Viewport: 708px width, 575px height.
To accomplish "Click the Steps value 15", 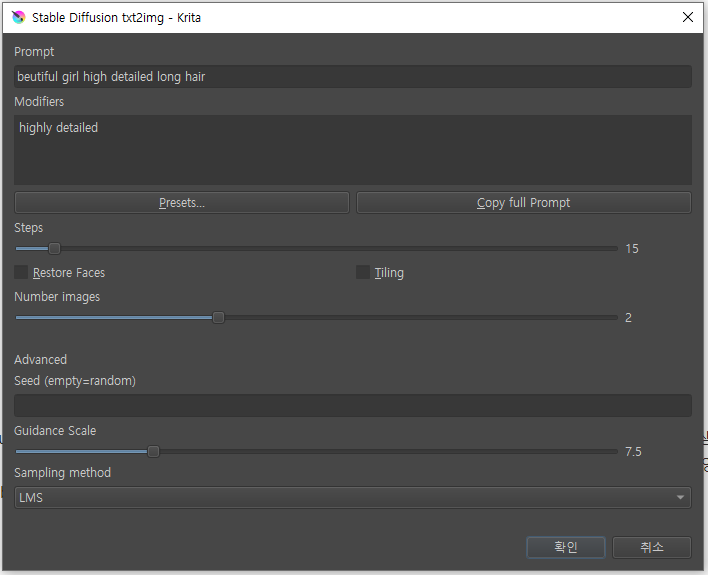I will (632, 248).
